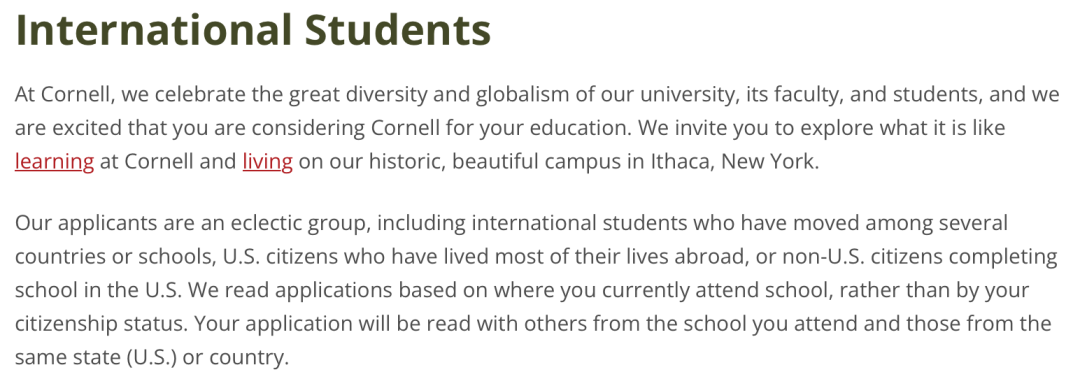Follow the 'living' hyperlink
The height and width of the screenshot is (379, 1080).
268,163
